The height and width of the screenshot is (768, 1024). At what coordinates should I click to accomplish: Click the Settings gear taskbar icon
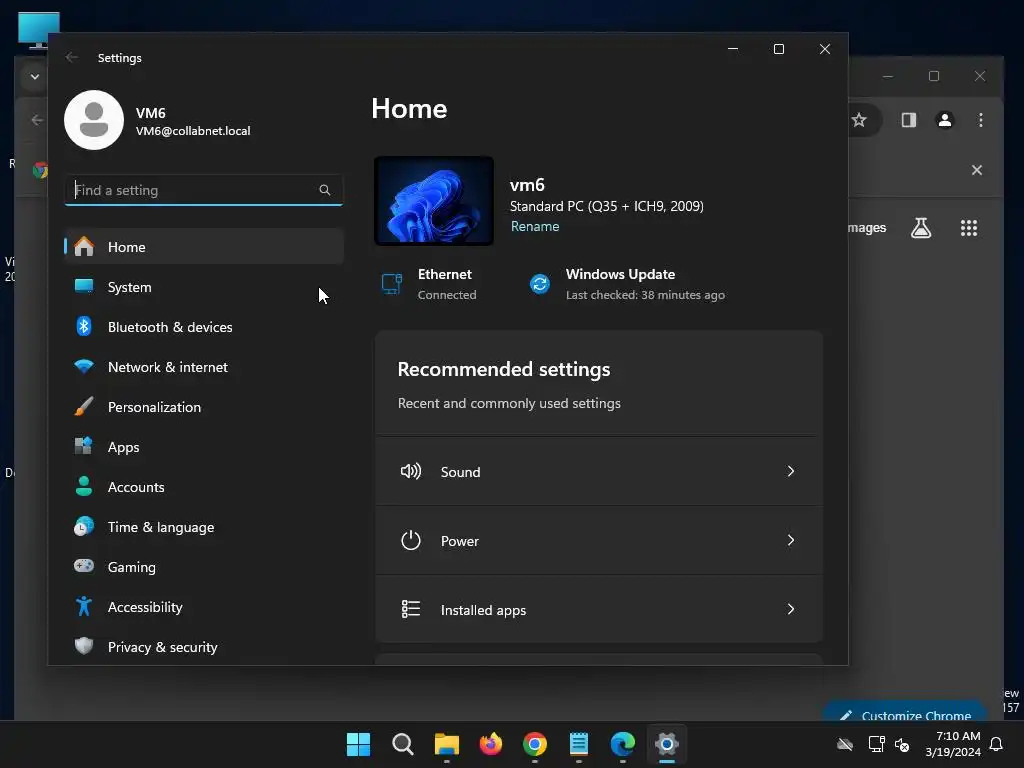tap(667, 744)
